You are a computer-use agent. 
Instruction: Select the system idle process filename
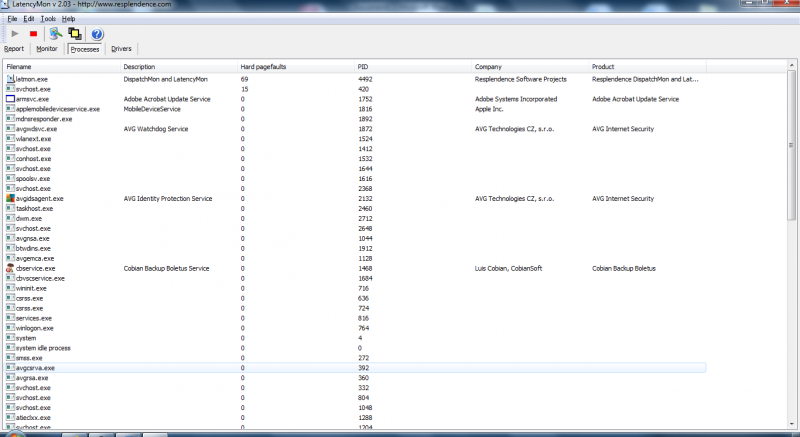(x=43, y=348)
